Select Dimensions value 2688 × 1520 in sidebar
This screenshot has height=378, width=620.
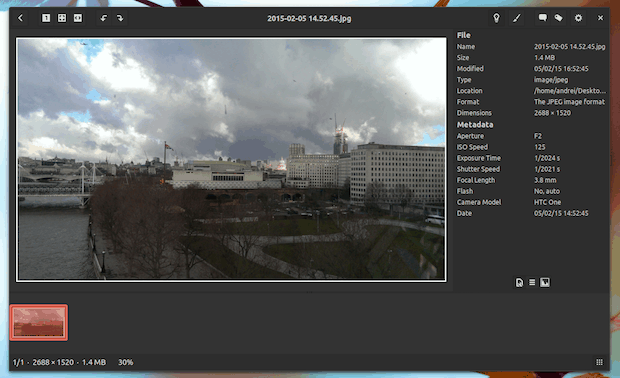552,113
